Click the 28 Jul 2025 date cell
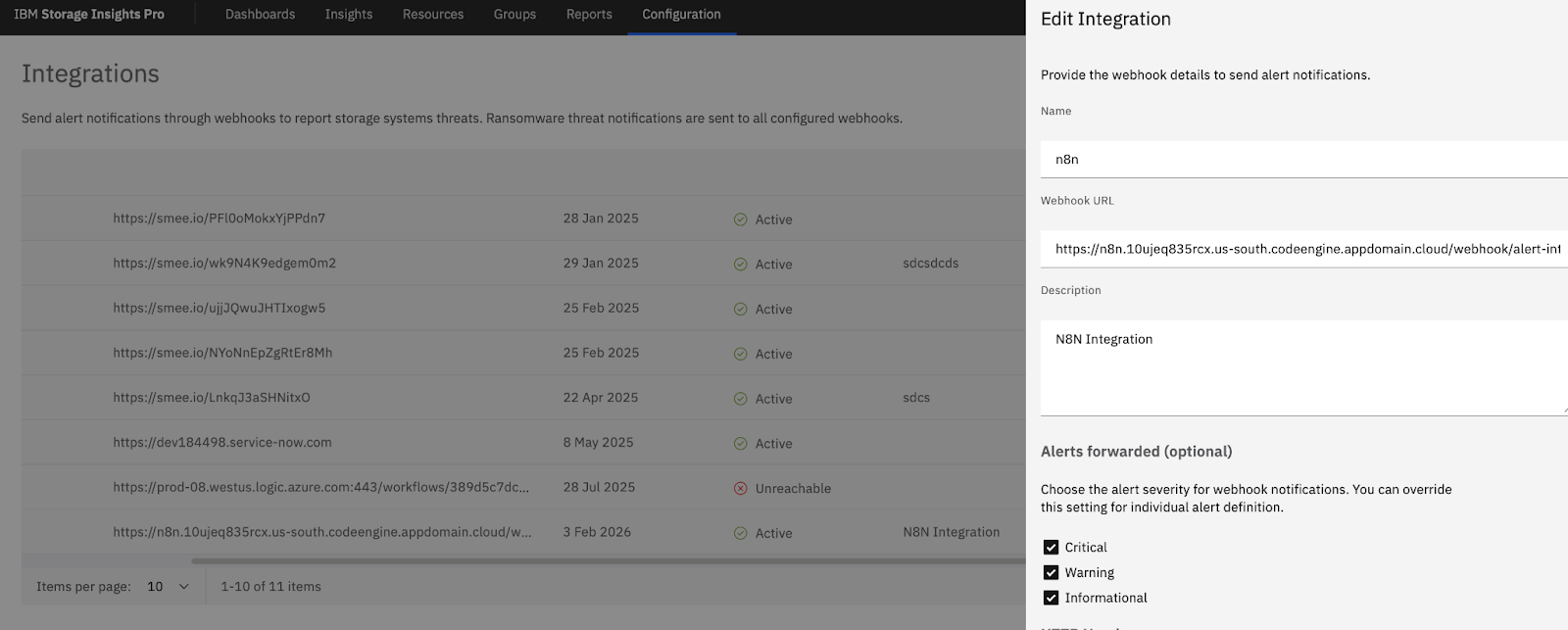Image resolution: width=1568 pixels, height=630 pixels. (599, 487)
